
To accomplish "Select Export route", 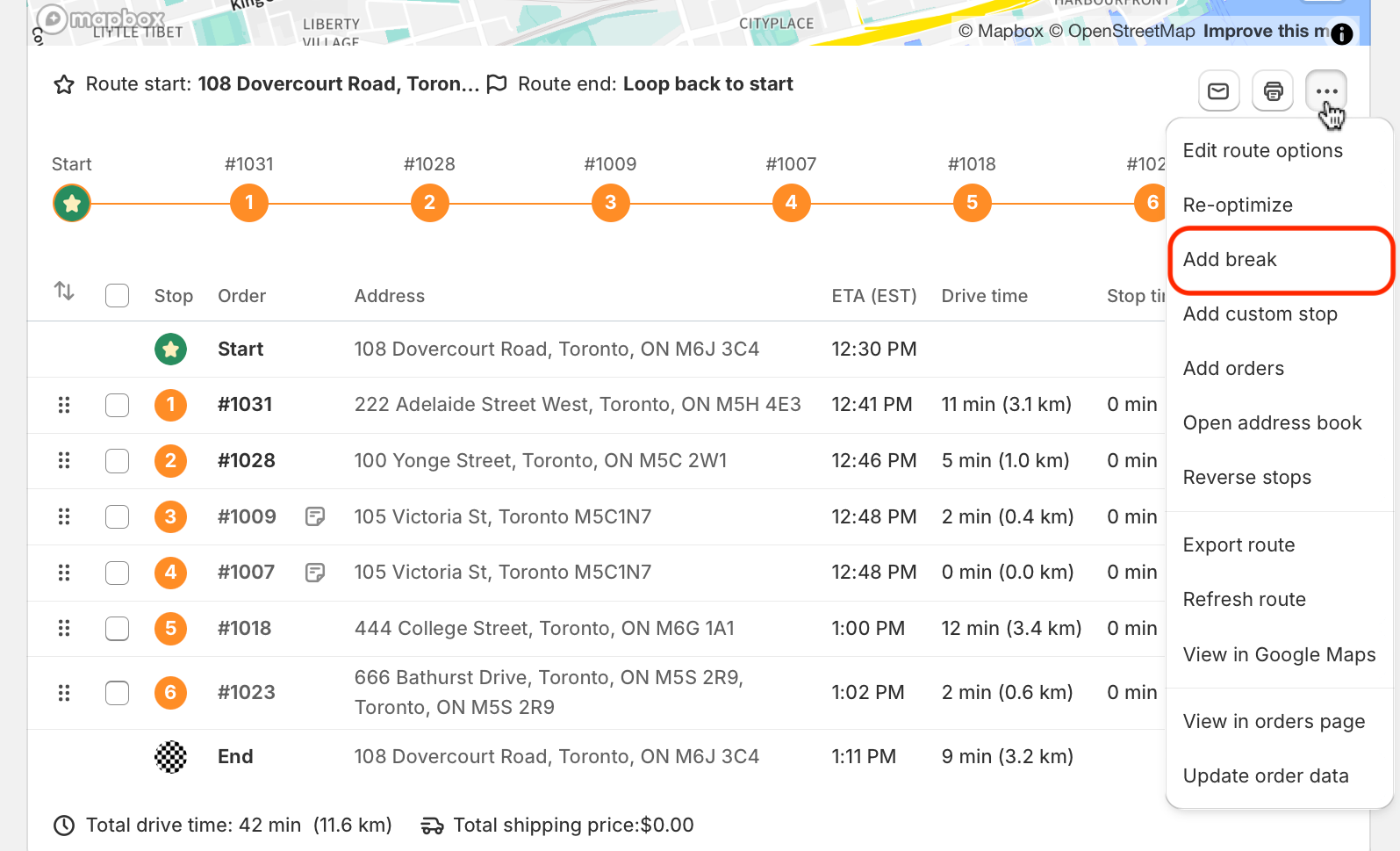I will point(1280,545).
